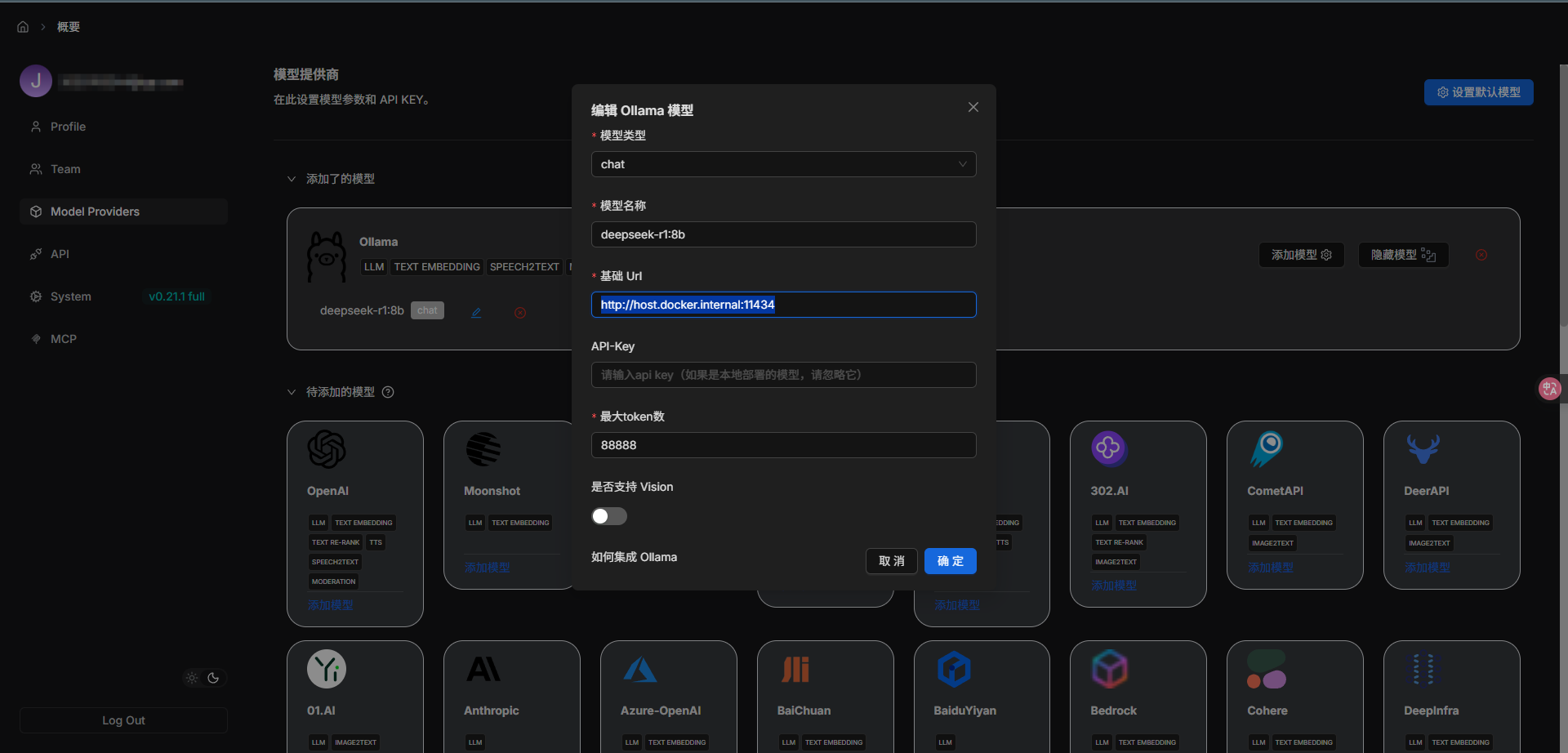Click the chat tag beside deepseek-r1:8b
The width and height of the screenshot is (1568, 753).
tap(427, 310)
